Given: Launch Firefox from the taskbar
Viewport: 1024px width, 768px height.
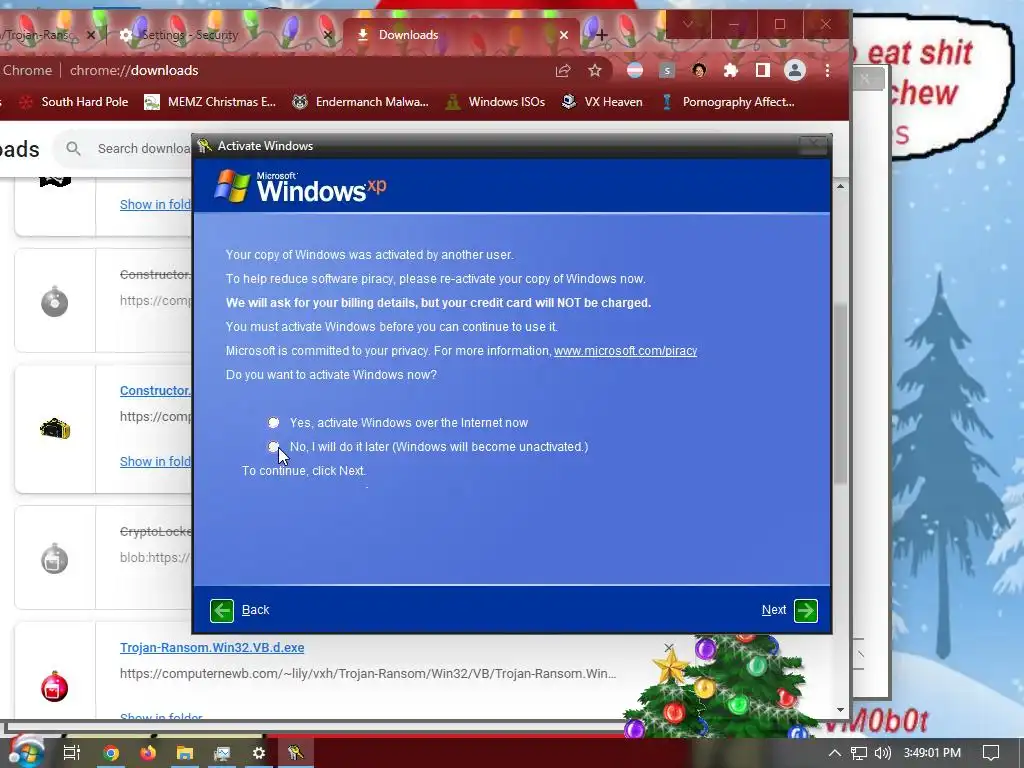Looking at the screenshot, I should pyautogui.click(x=148, y=753).
